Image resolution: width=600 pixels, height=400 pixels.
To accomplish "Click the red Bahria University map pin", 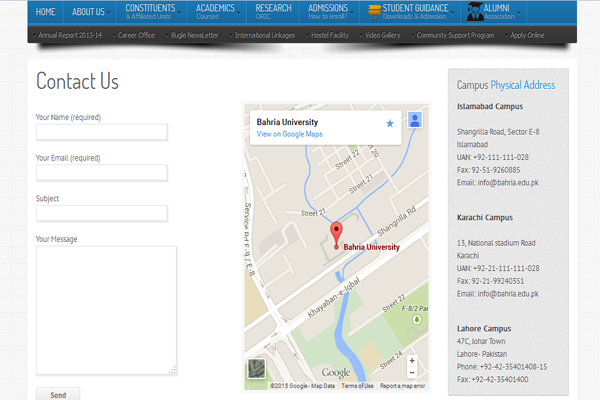I will (336, 235).
